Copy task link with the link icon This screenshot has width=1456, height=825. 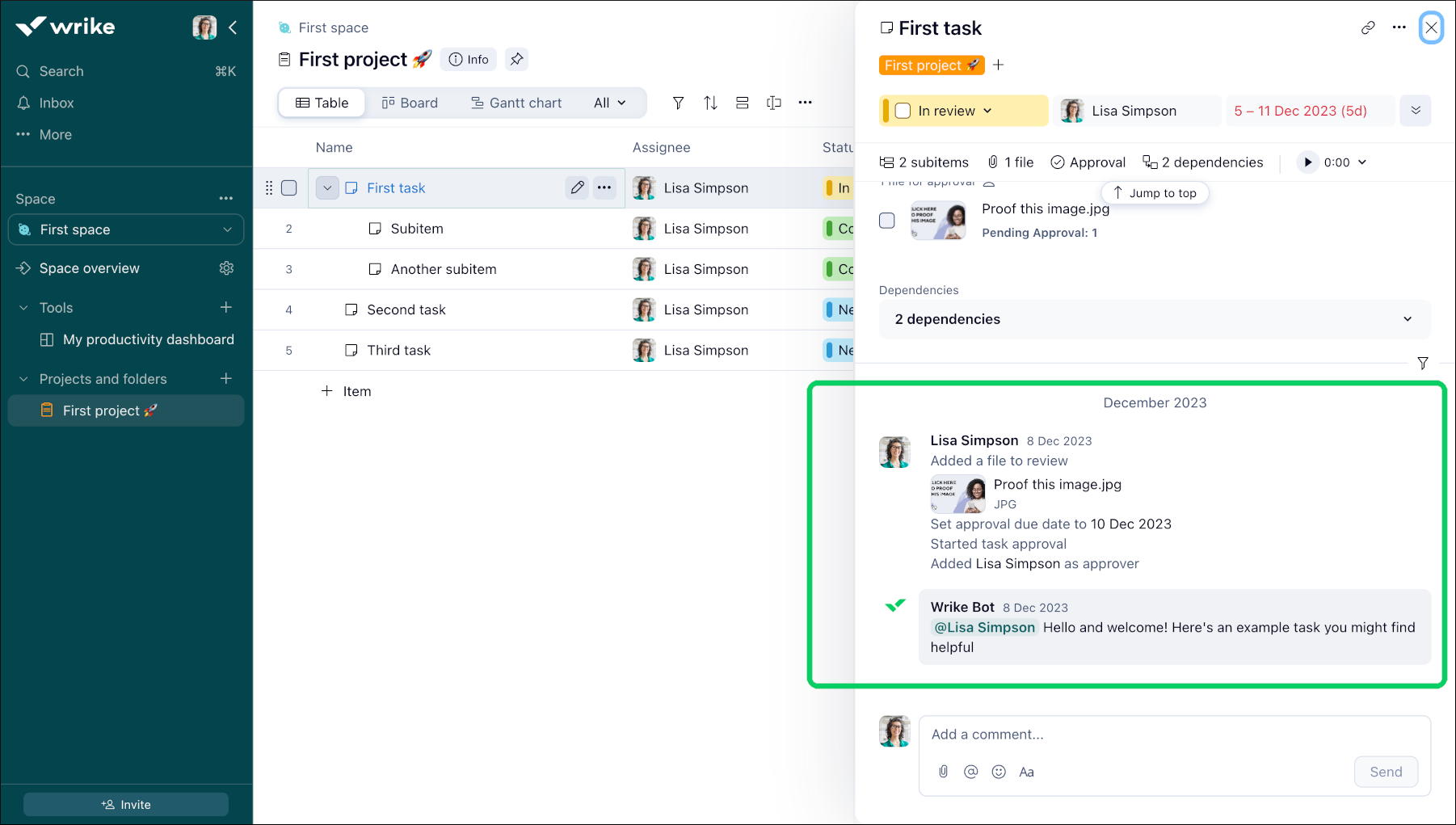[x=1367, y=27]
